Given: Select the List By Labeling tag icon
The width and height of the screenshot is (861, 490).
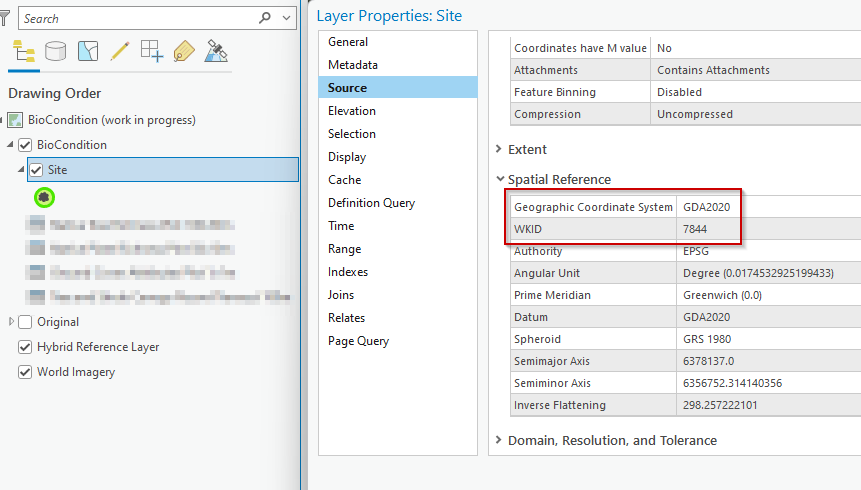Looking at the screenshot, I should pyautogui.click(x=183, y=51).
